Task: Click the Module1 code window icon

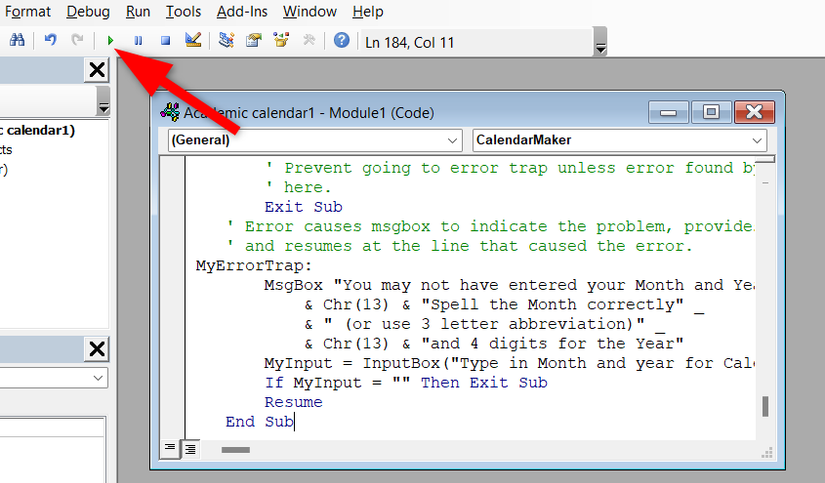Action: click(x=170, y=112)
